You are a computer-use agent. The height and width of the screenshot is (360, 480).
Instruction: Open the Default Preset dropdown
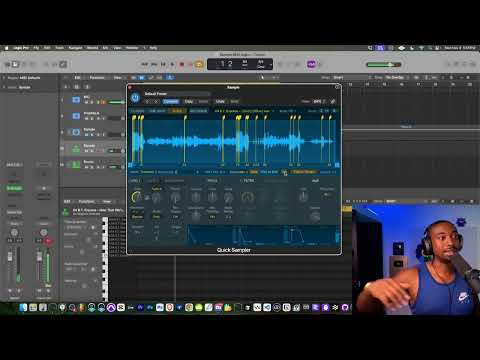click(177, 94)
